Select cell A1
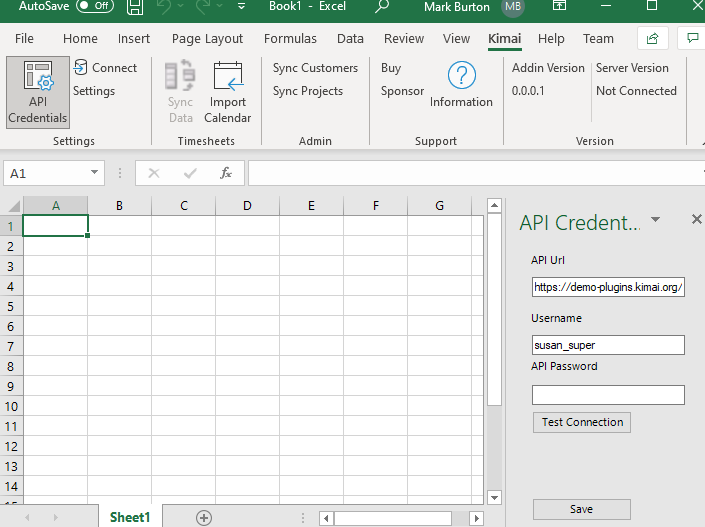 point(55,225)
